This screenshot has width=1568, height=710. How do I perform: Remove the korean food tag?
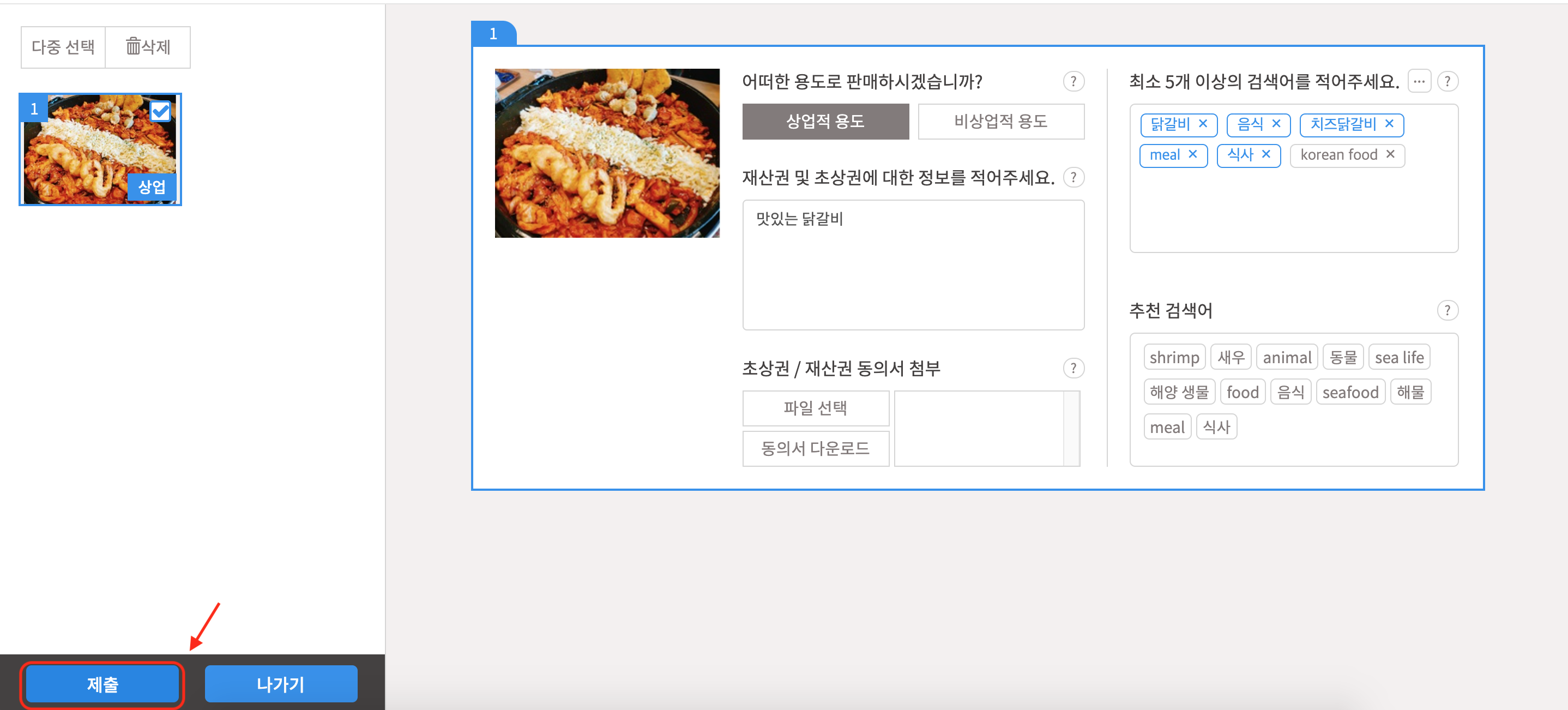(x=1390, y=155)
